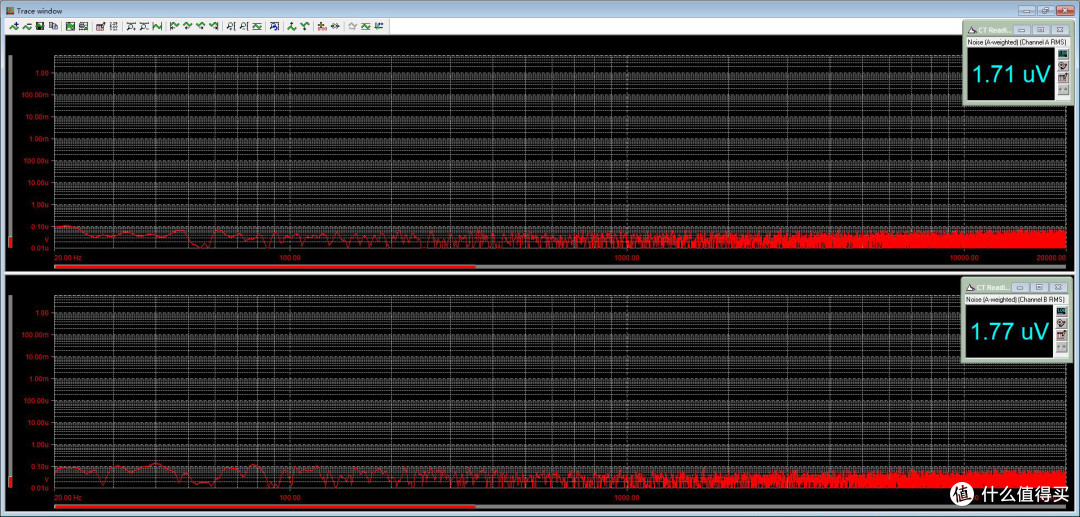This screenshot has height=517, width=1080.
Task: Click the green trace down-arrow icon
Action: (x=304, y=26)
